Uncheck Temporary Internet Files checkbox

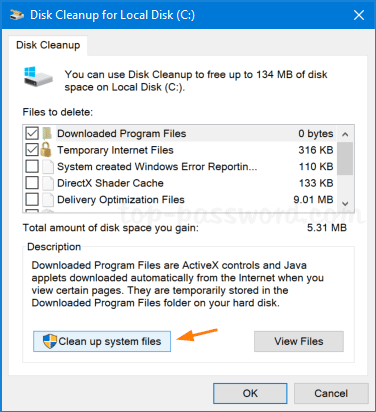pos(32,150)
